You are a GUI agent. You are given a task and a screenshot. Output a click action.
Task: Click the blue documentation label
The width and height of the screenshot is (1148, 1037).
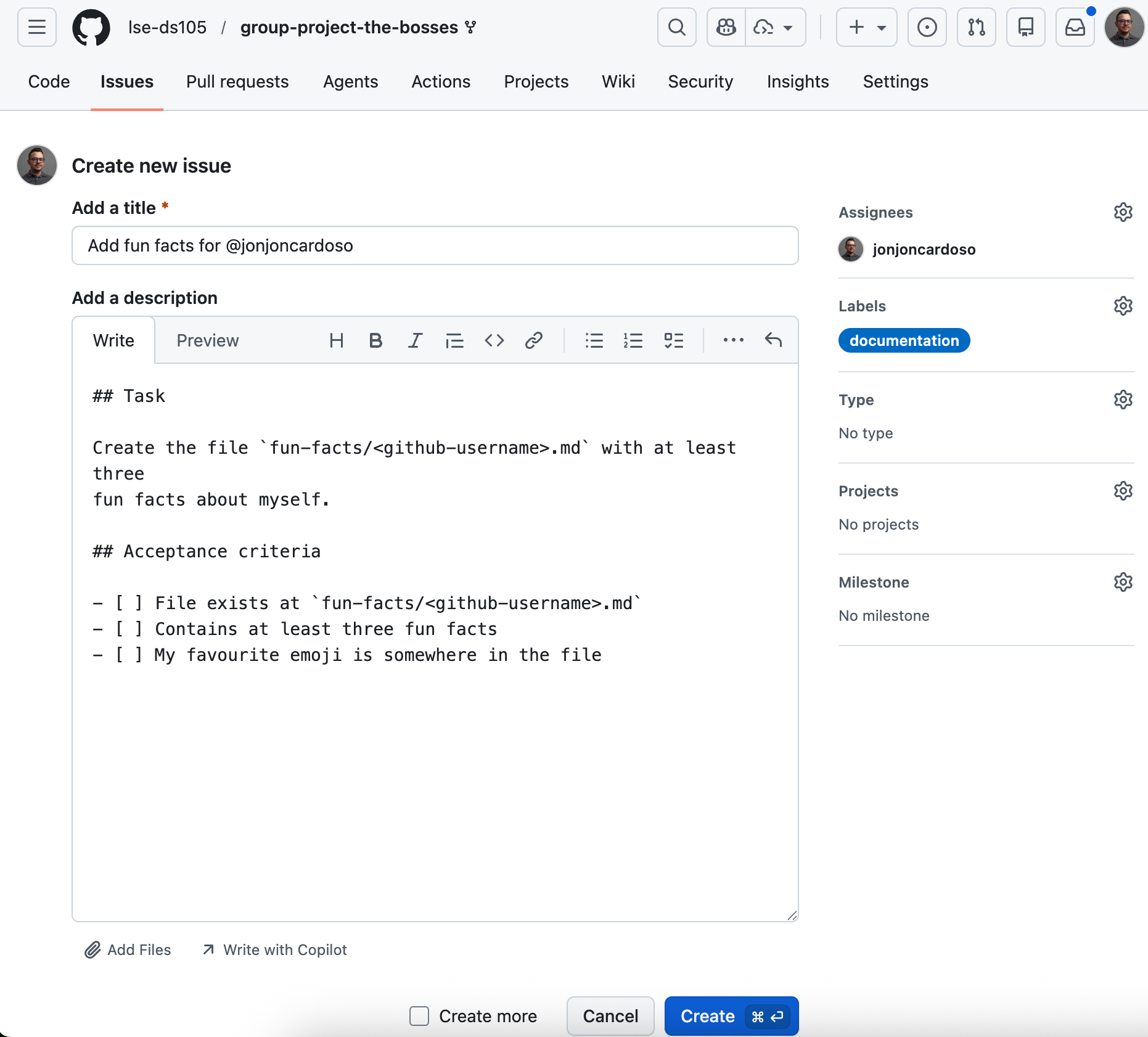[904, 340]
